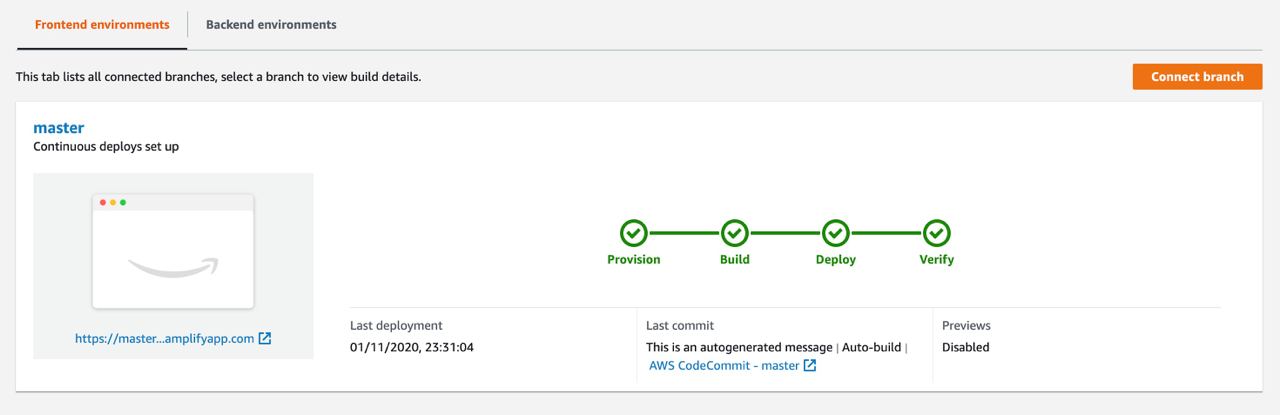Click the app preview thumbnail
Image resolution: width=1280 pixels, height=415 pixels.
tap(173, 250)
